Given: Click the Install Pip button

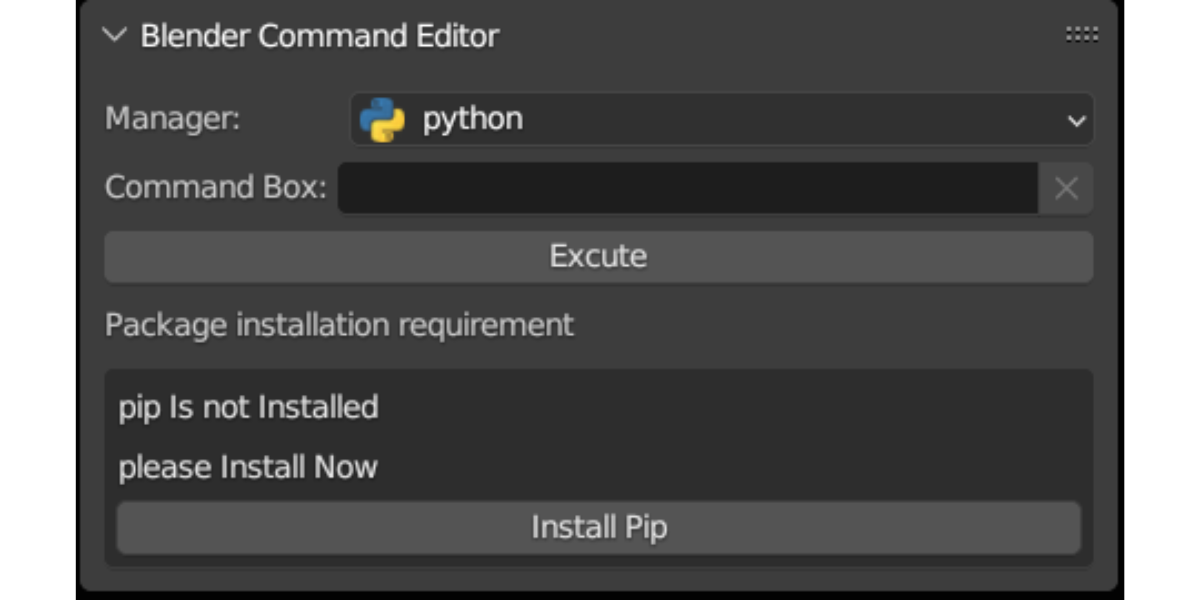Looking at the screenshot, I should [x=598, y=527].
